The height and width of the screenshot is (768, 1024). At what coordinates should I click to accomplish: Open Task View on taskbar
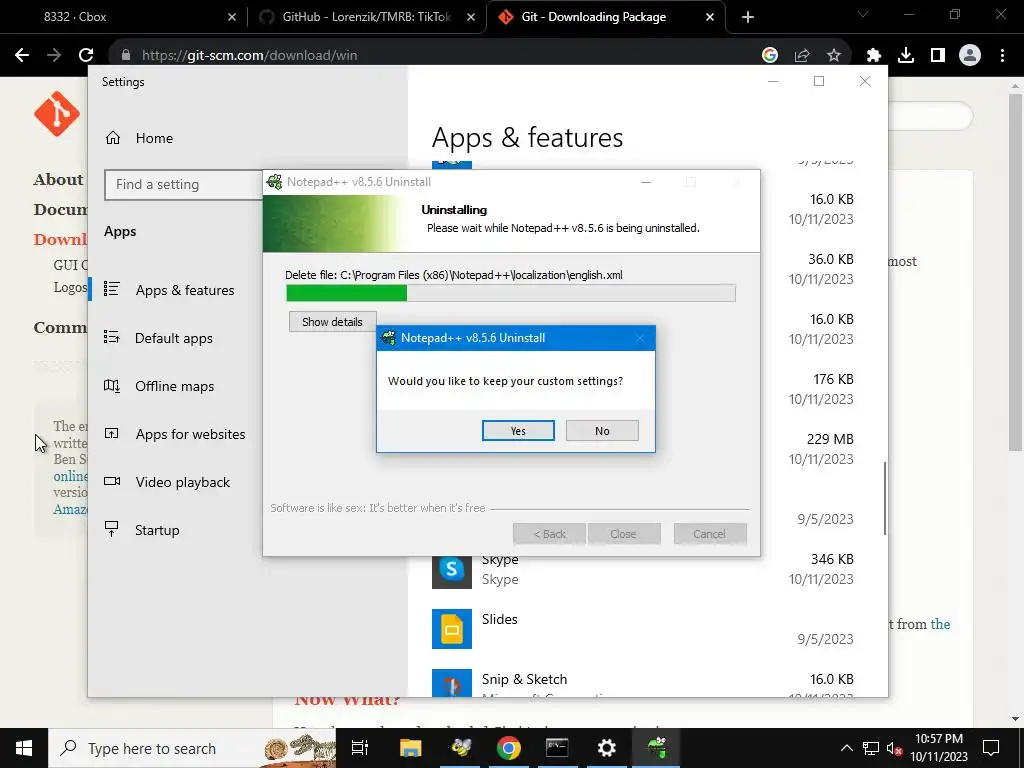(x=360, y=748)
